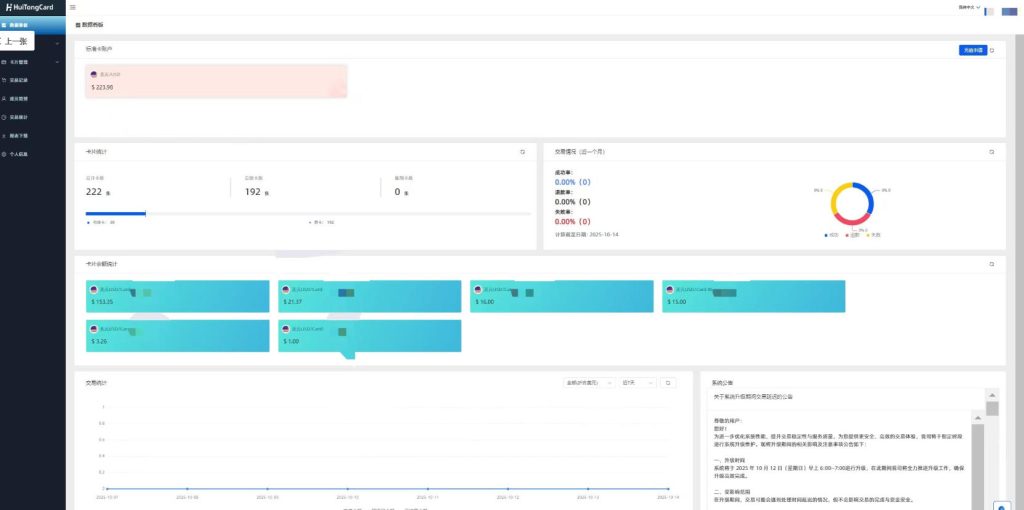Toggle the red 退款 legend item
Screen dimensions: 1024x510
tap(852, 235)
